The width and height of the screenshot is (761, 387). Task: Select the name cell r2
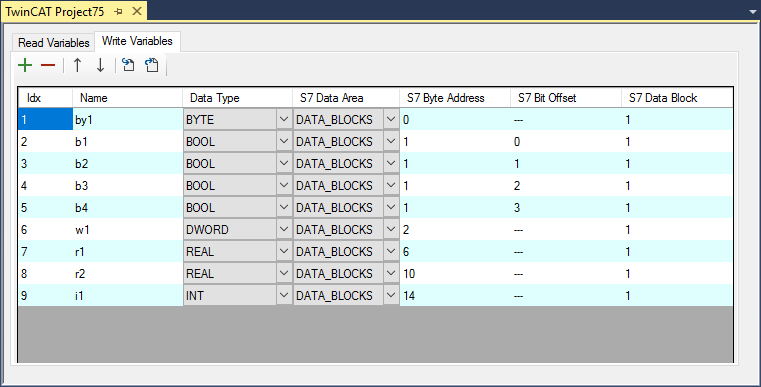(127, 273)
